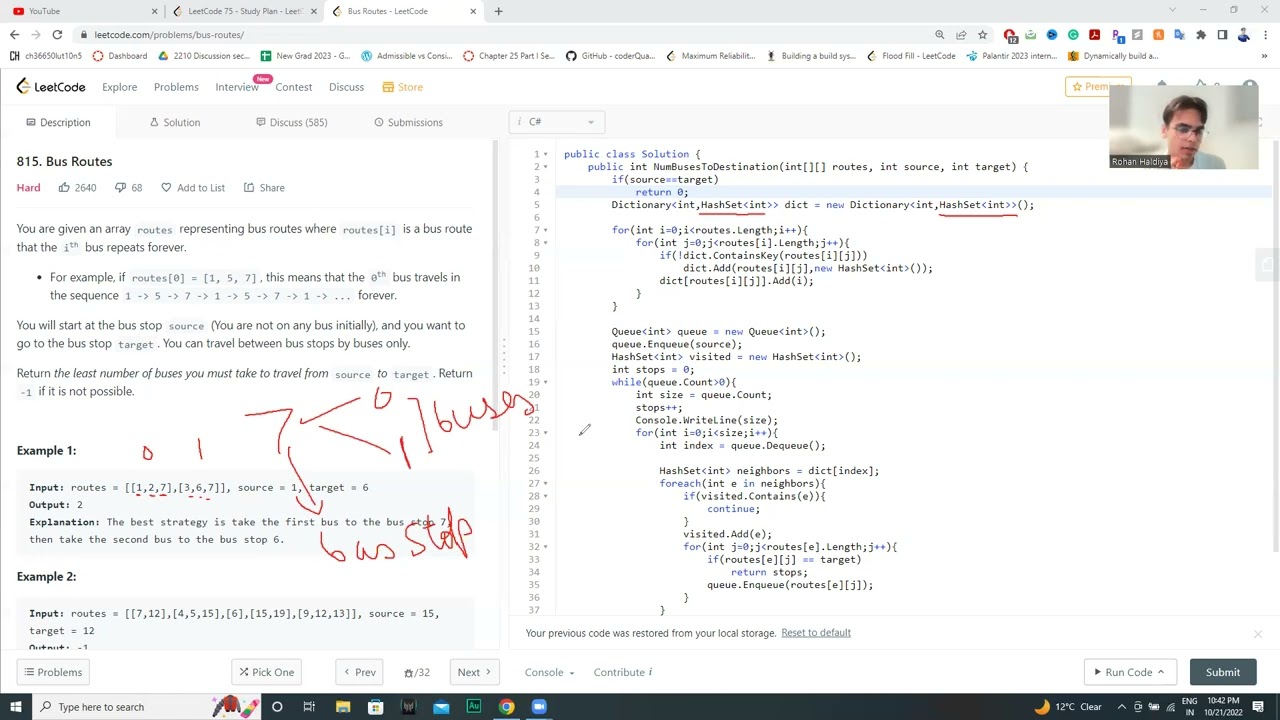
Task: Open Explore in LeetCode navbar
Action: click(119, 87)
